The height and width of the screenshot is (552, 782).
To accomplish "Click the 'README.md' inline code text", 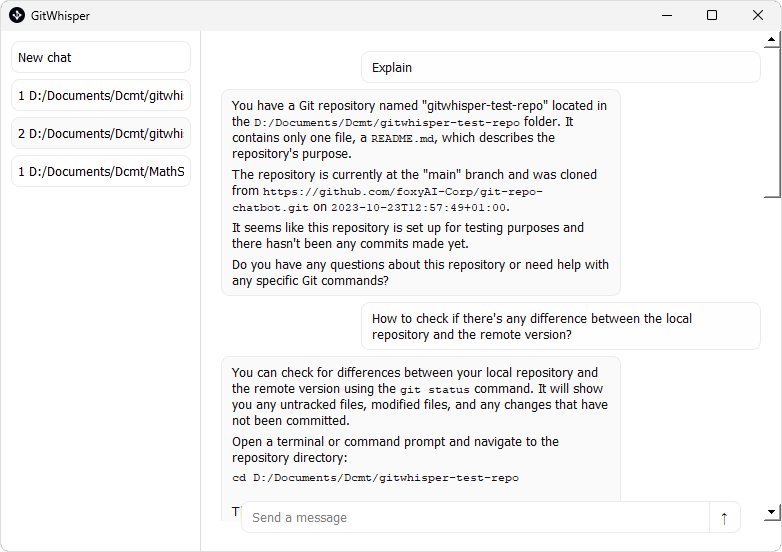I will point(402,138).
